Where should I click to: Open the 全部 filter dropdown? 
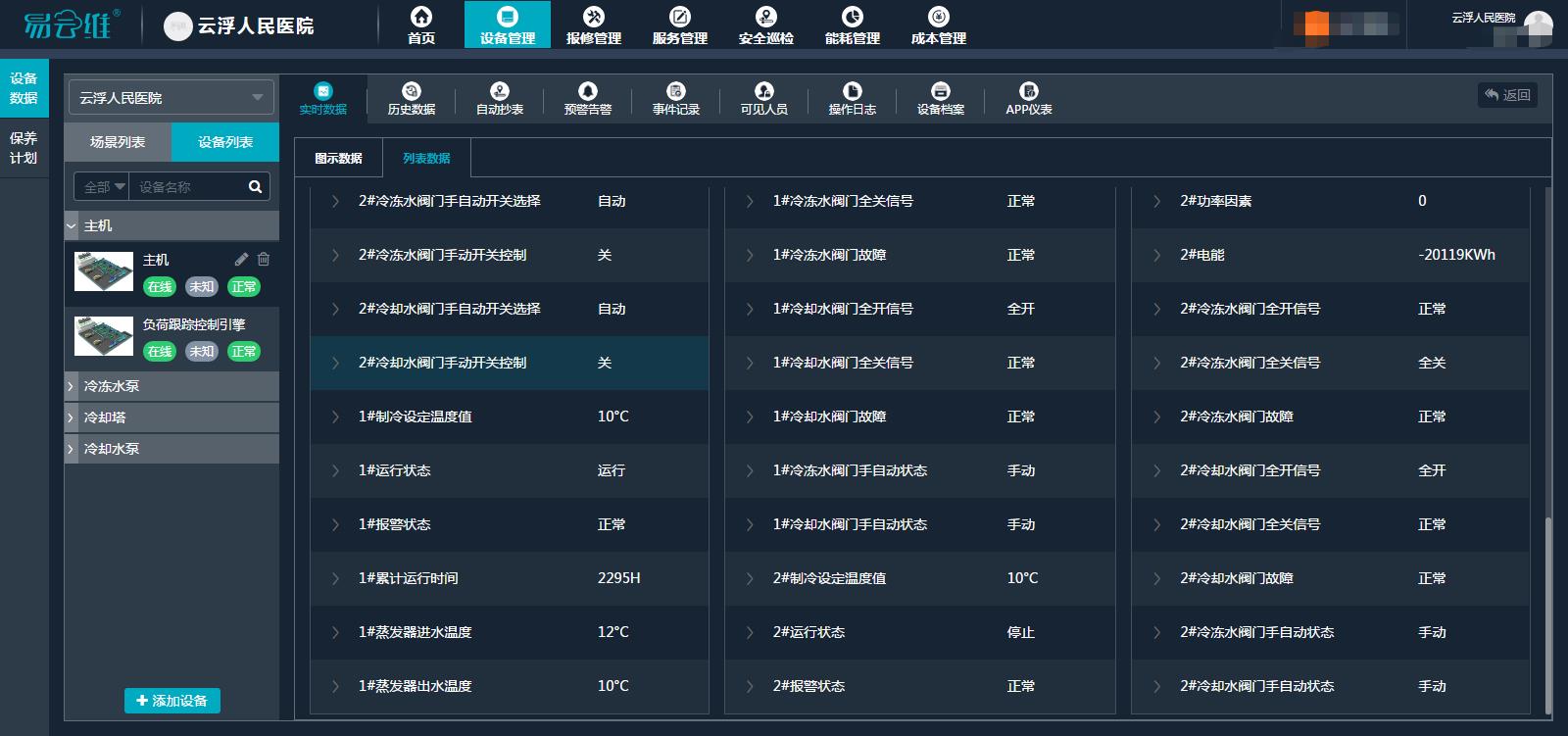click(102, 187)
